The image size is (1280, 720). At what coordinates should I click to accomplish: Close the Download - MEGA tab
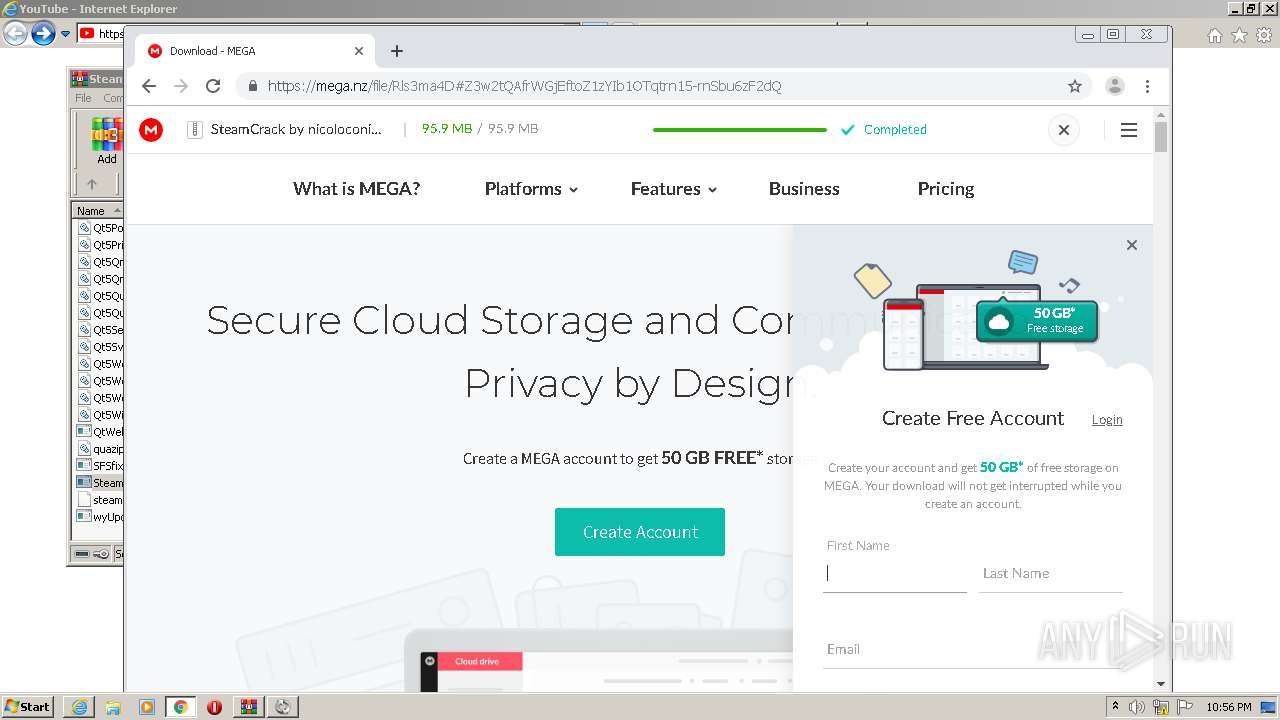(359, 51)
